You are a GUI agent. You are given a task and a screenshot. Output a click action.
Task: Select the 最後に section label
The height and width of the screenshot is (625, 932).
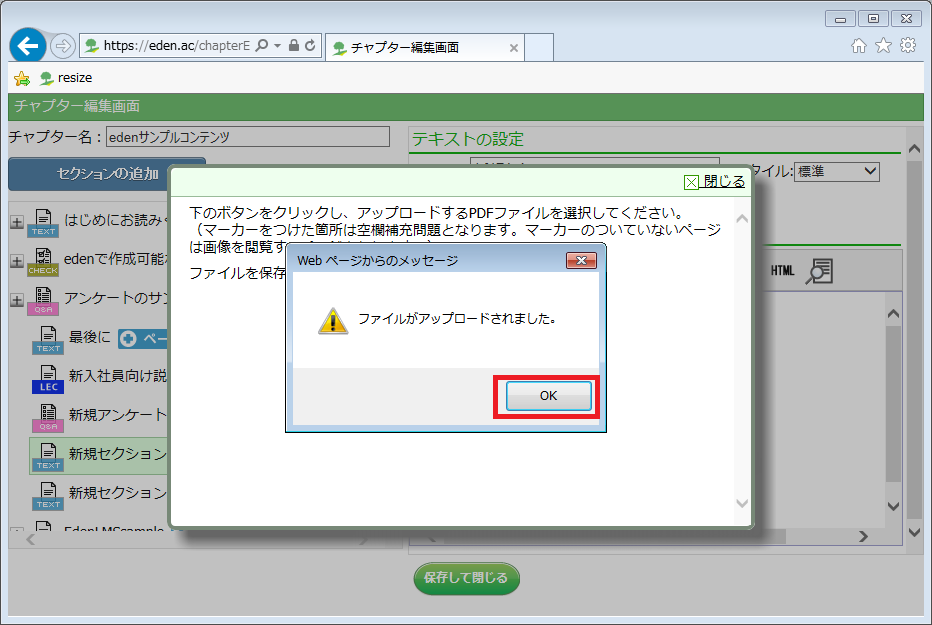(90, 337)
